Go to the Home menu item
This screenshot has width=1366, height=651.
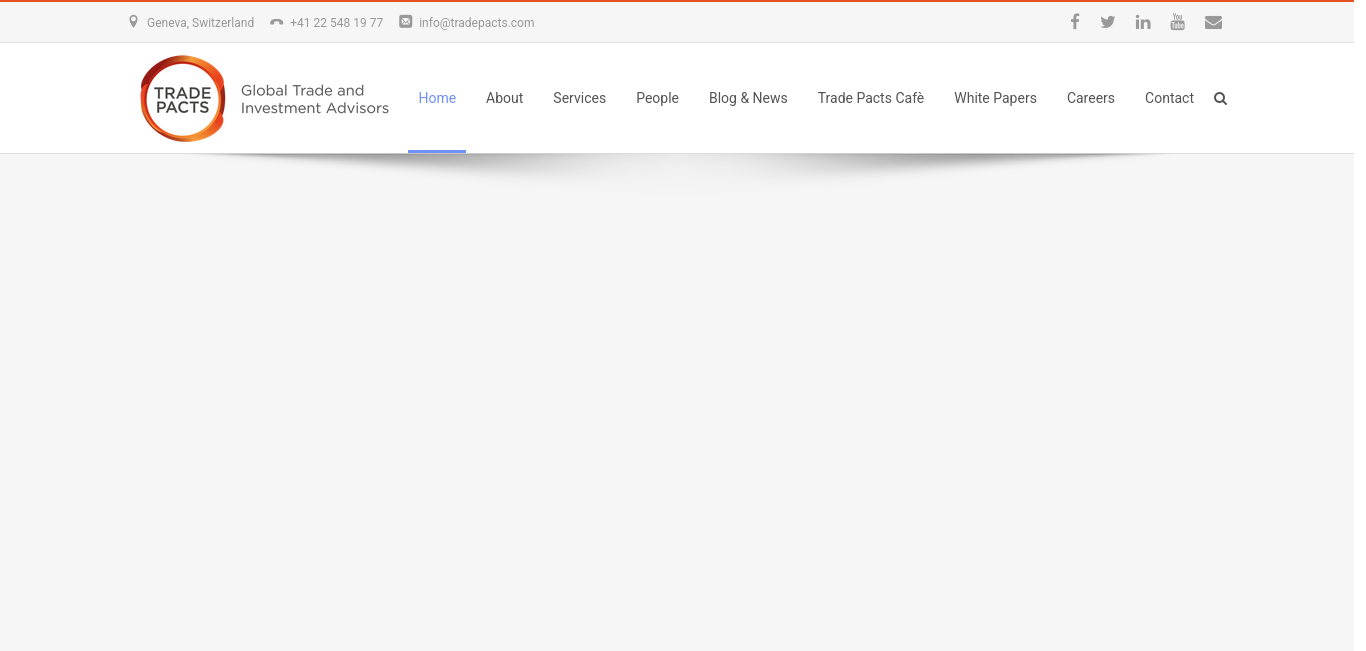coord(437,98)
